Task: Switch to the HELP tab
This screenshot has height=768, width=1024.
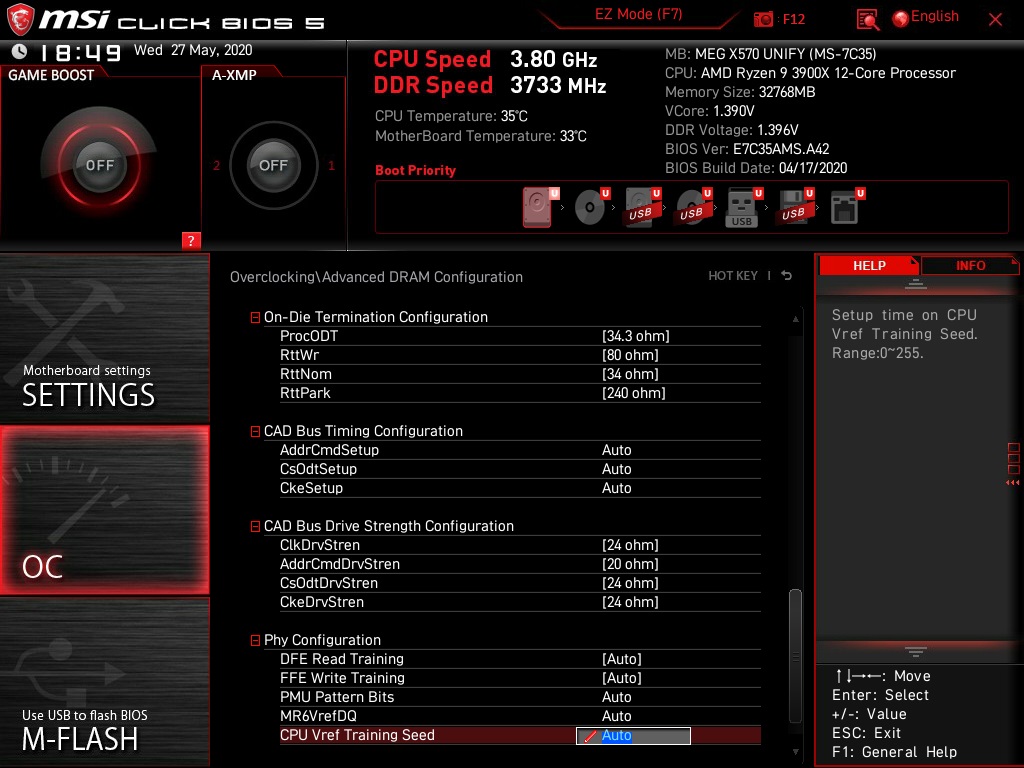Action: [x=869, y=265]
